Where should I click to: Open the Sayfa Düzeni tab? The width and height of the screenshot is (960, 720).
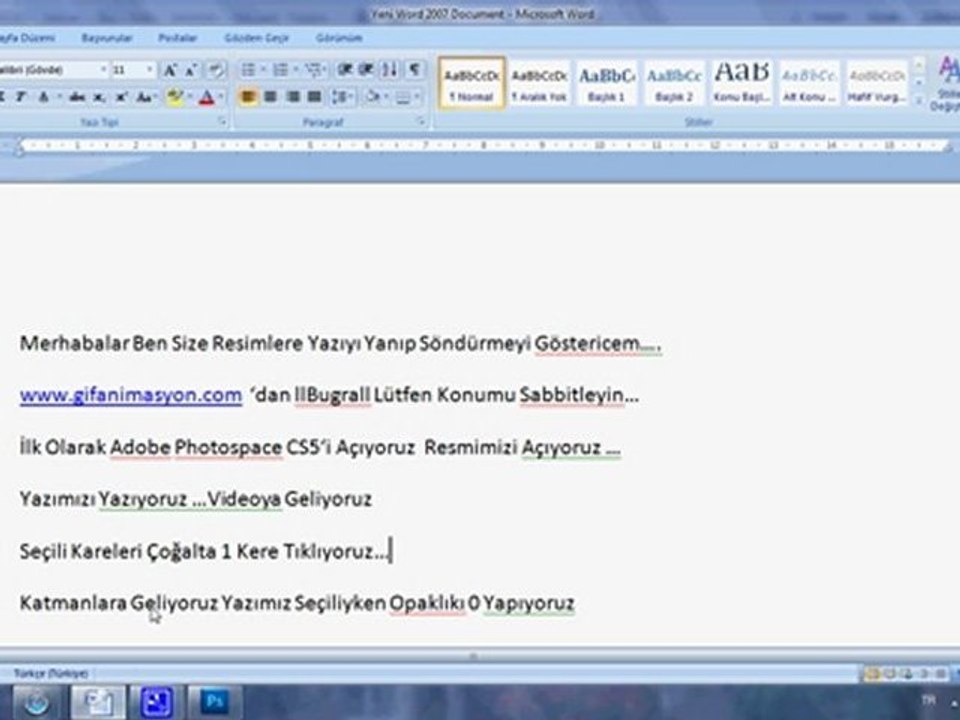(x=27, y=38)
